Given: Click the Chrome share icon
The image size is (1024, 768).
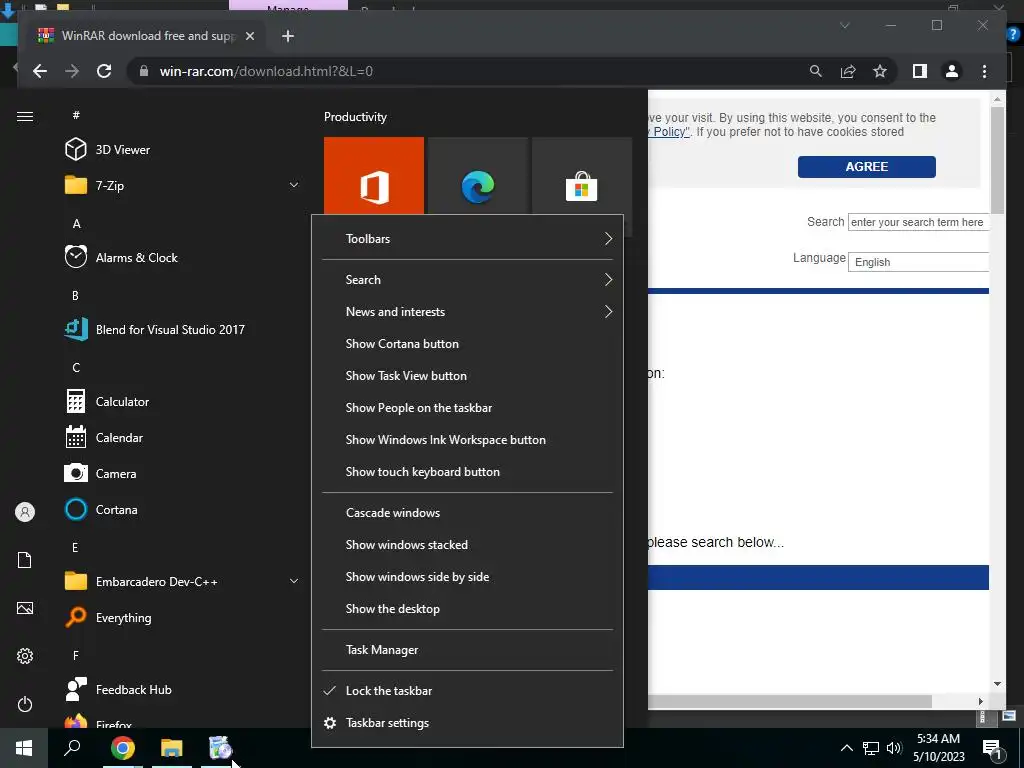Looking at the screenshot, I should (848, 71).
